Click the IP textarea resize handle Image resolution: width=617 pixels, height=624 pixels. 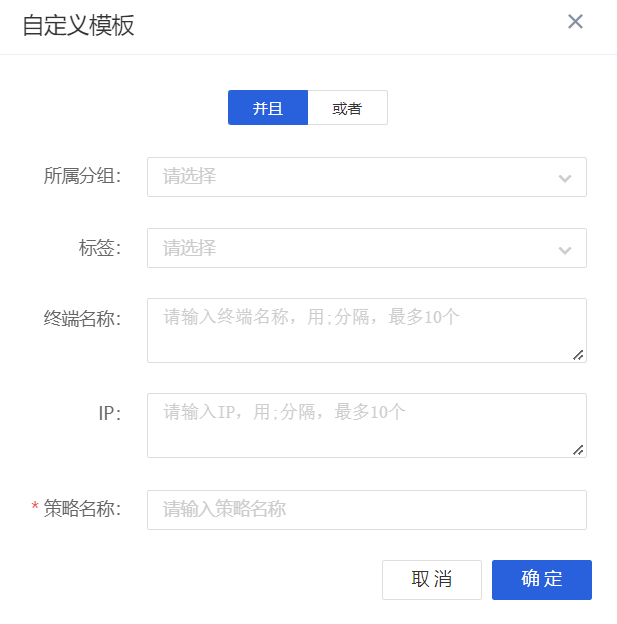pyautogui.click(x=578, y=449)
